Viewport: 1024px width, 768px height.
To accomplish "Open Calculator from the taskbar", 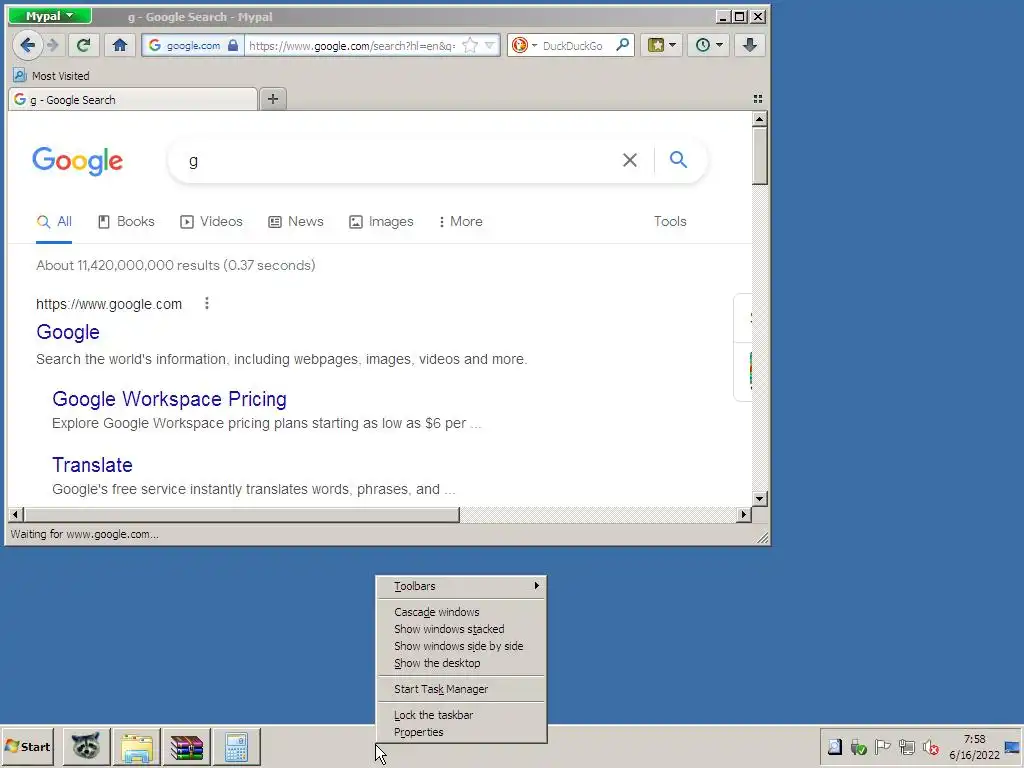I will [x=236, y=746].
